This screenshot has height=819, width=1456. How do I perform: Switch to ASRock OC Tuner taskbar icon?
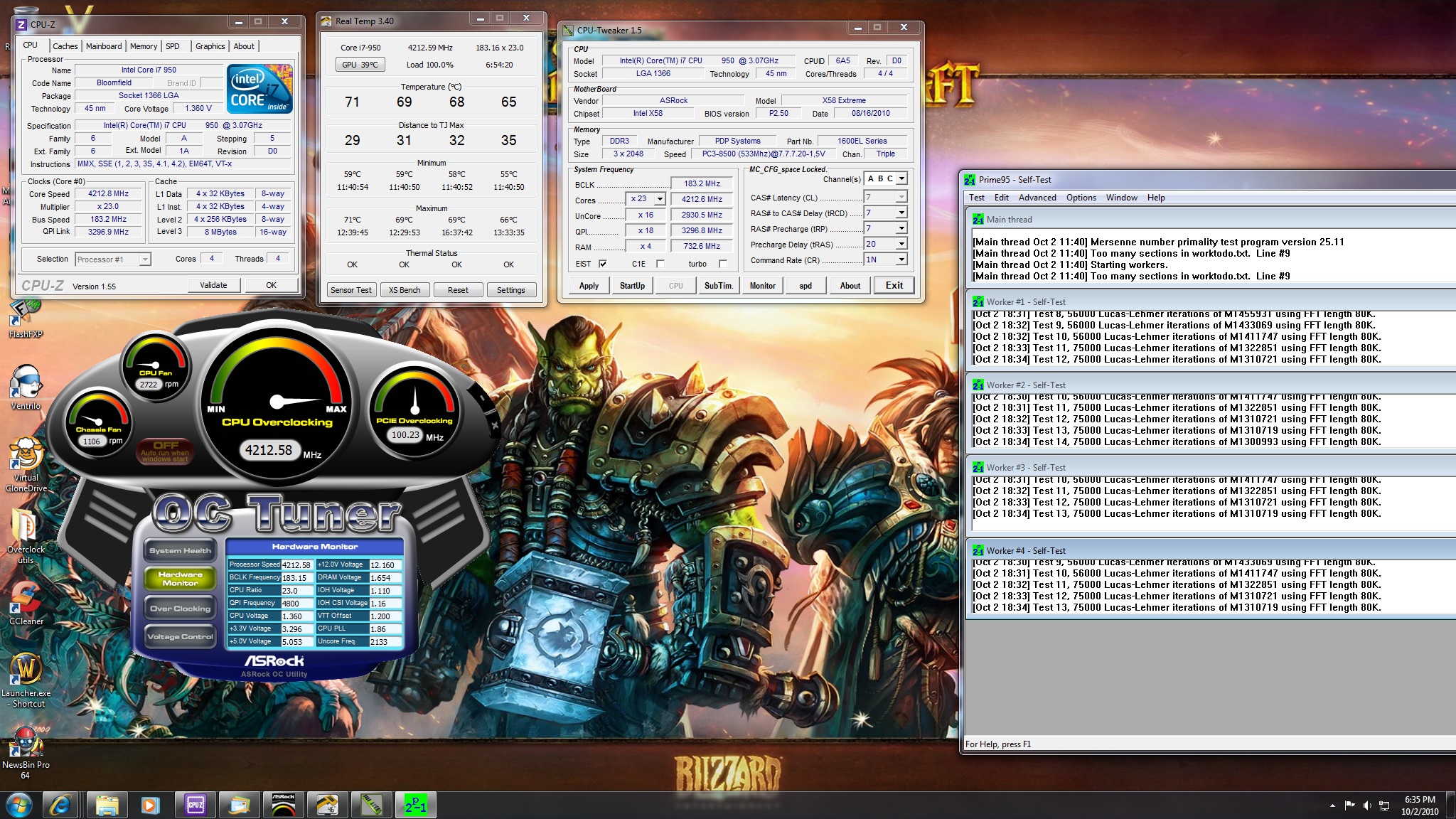pyautogui.click(x=284, y=805)
